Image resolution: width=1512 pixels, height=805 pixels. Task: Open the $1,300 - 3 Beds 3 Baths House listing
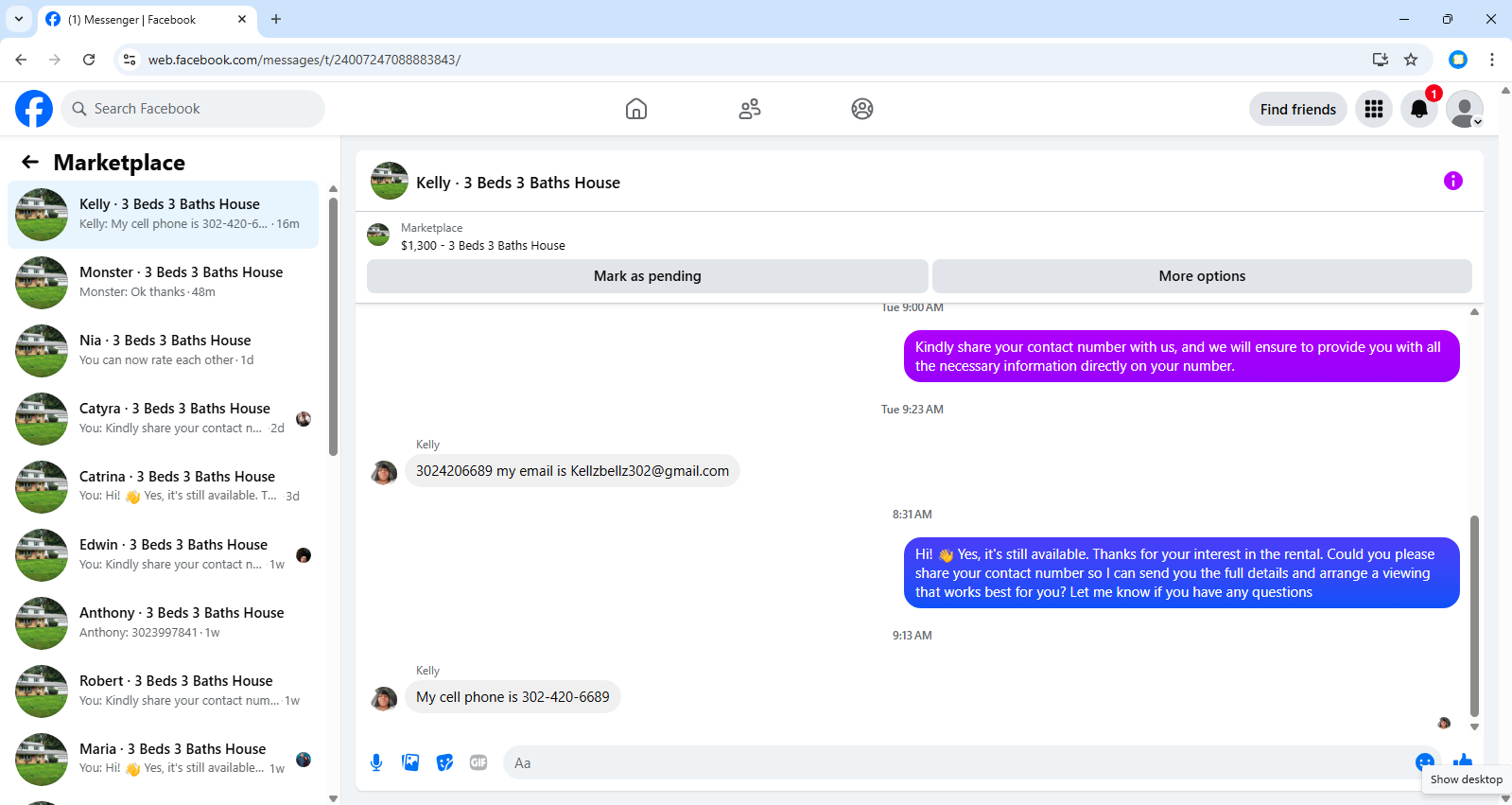482,245
